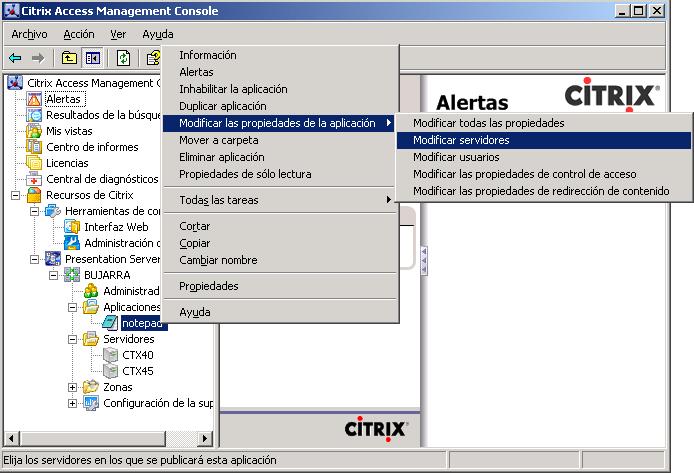Click the tree pane left scroll arrow

point(12,438)
